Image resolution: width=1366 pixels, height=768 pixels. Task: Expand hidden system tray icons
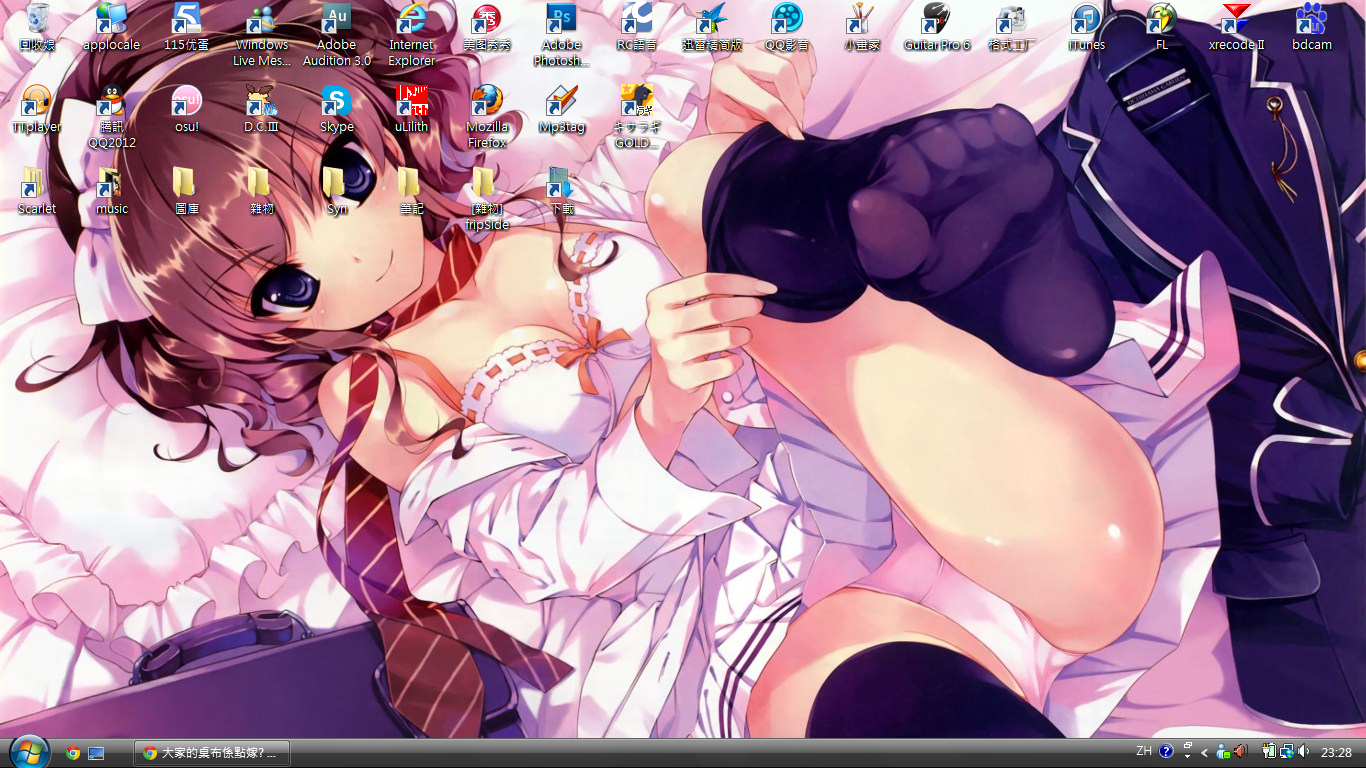pyautogui.click(x=1205, y=753)
